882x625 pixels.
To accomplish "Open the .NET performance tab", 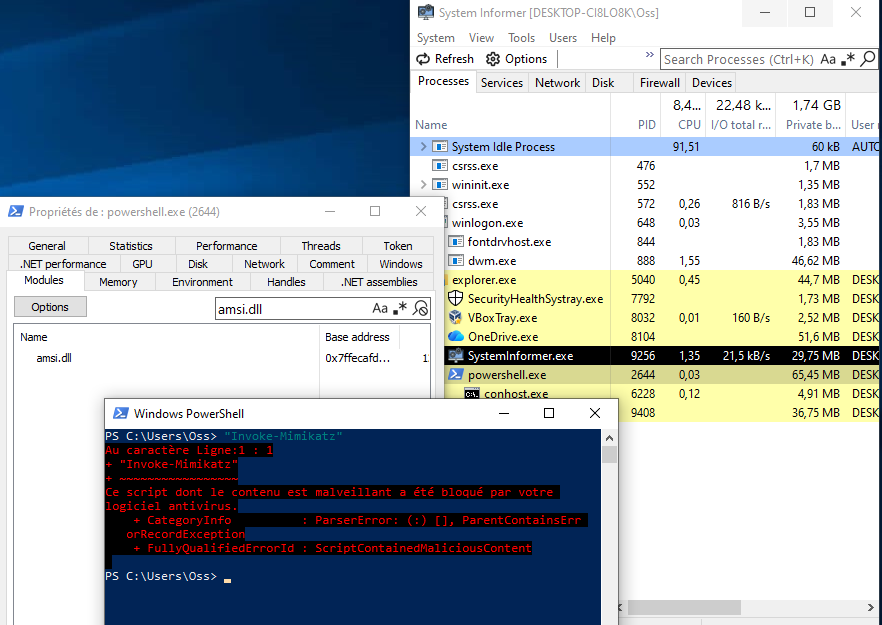I will (x=63, y=264).
